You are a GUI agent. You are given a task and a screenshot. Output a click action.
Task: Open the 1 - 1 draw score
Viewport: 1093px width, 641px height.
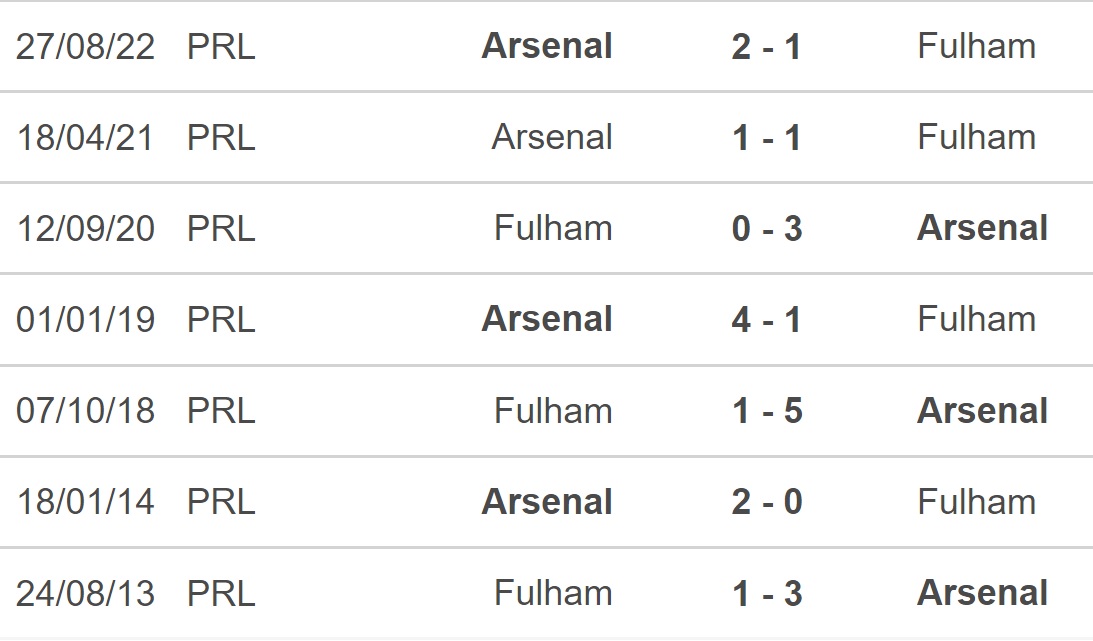(x=766, y=138)
